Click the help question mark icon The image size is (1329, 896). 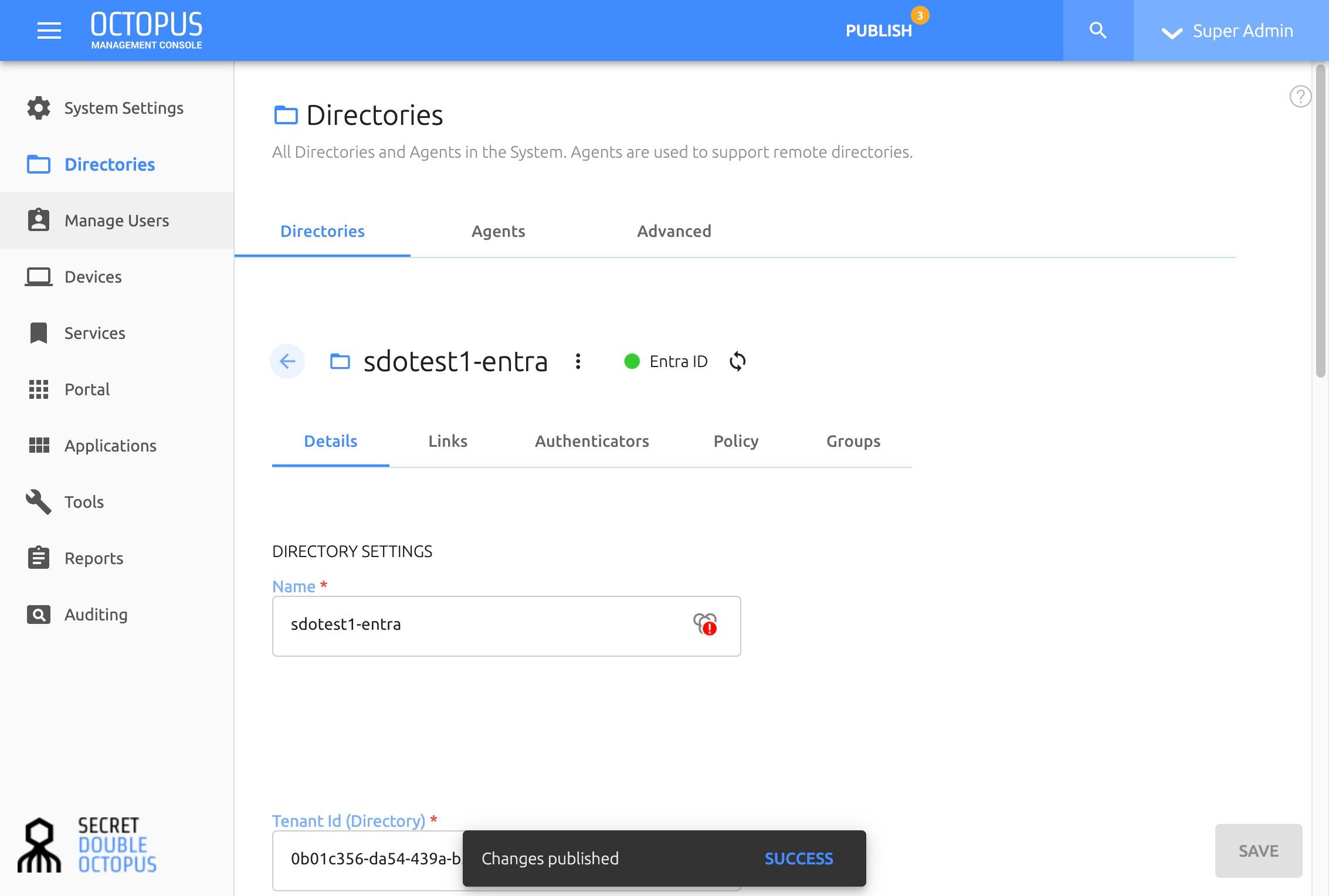1300,96
